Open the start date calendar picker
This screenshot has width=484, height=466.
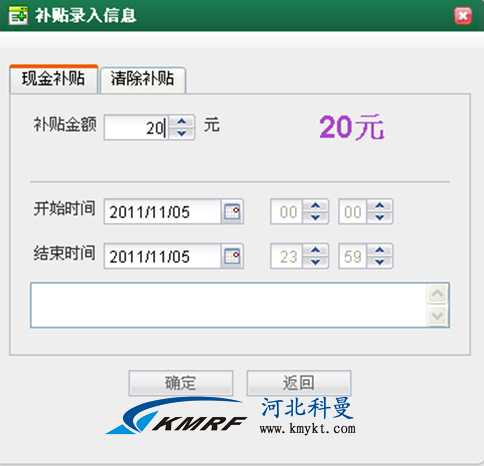coord(232,212)
